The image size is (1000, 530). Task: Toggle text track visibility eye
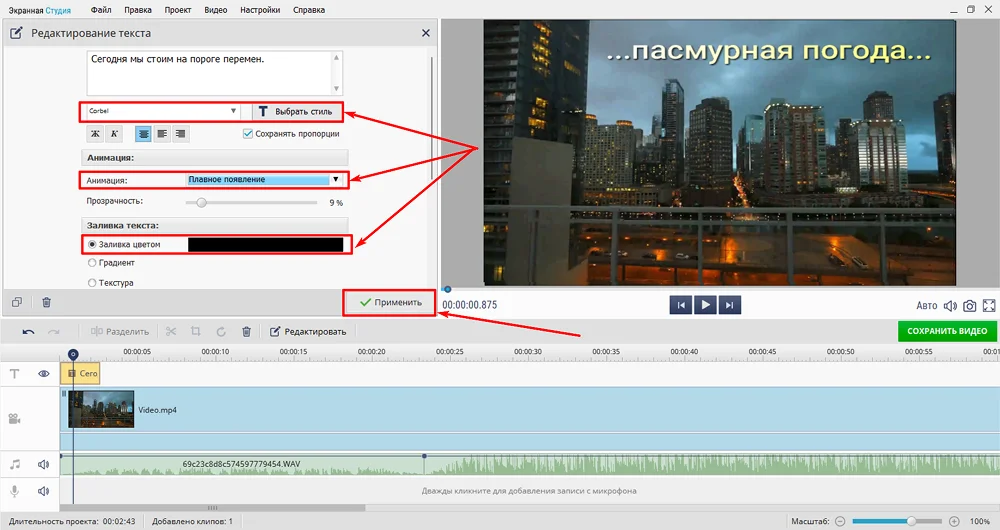point(43,374)
